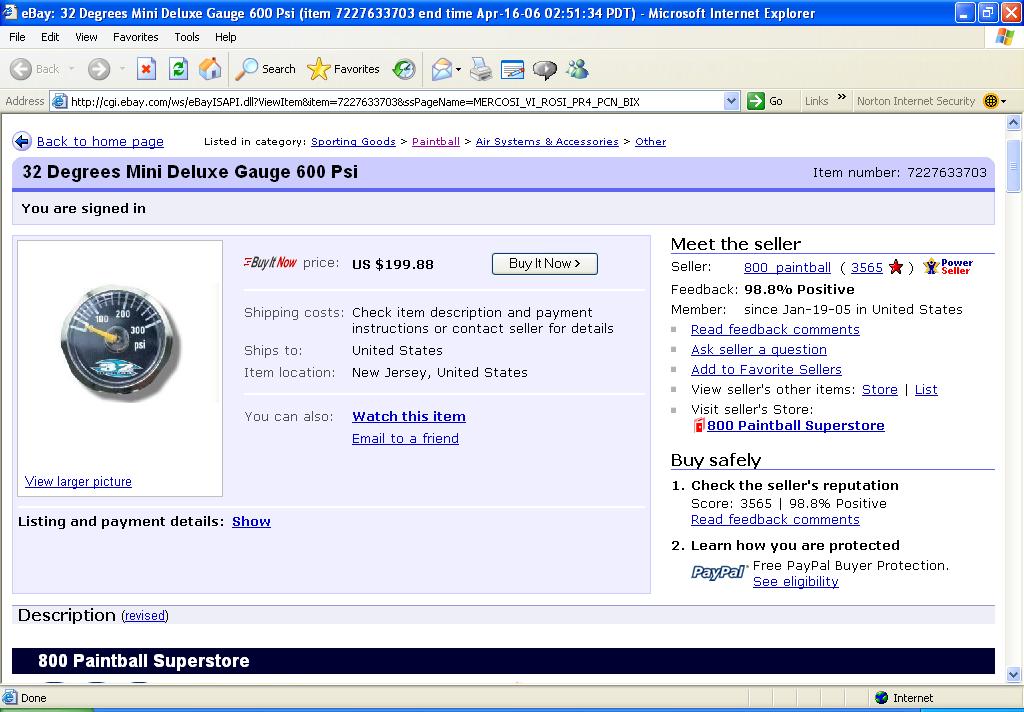The width and height of the screenshot is (1024, 712).
Task: Click the vertical scrollbar up arrow
Action: click(1014, 122)
